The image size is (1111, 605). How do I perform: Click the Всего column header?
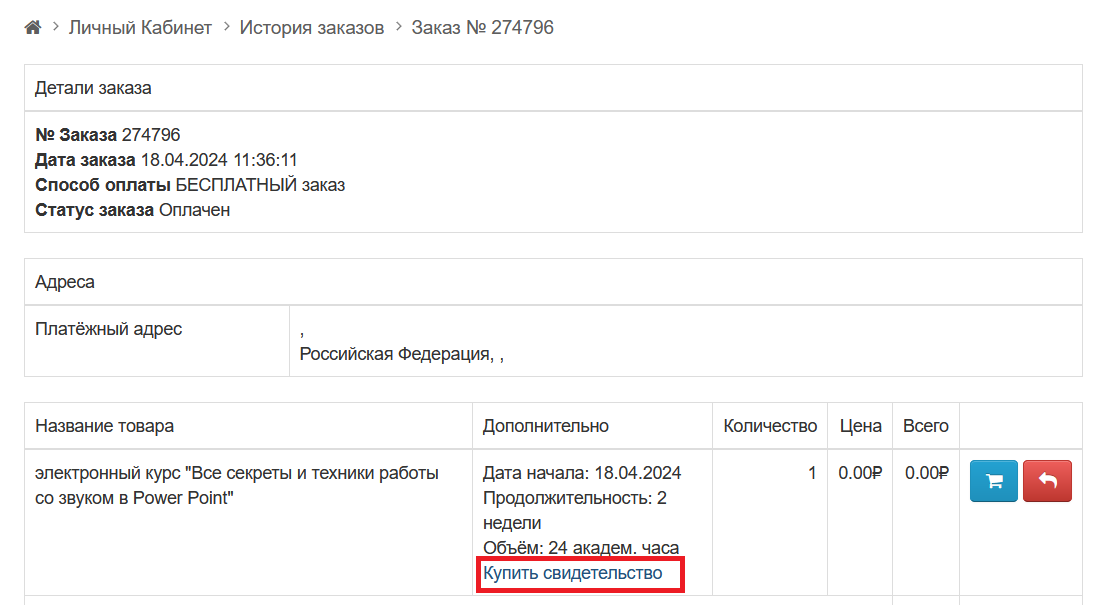(925, 426)
